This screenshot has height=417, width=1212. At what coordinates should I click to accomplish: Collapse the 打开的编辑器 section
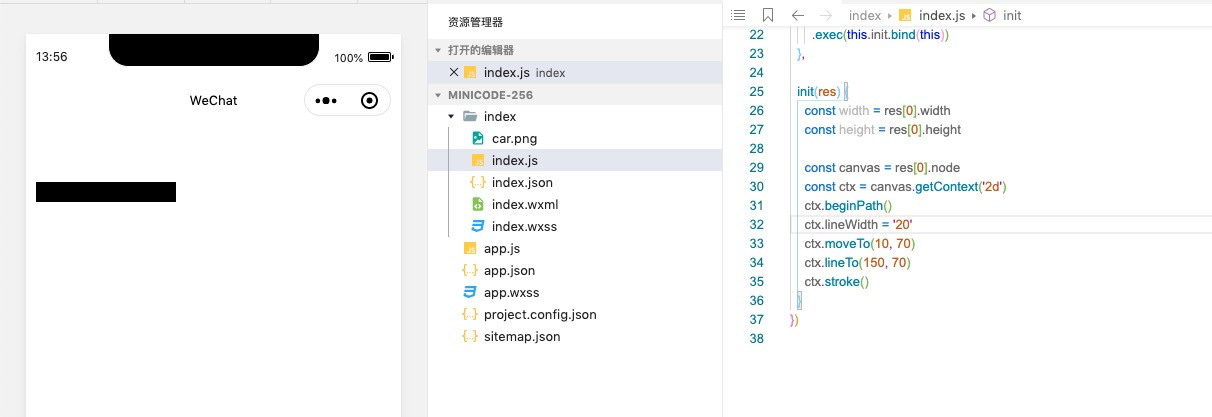[x=437, y=50]
